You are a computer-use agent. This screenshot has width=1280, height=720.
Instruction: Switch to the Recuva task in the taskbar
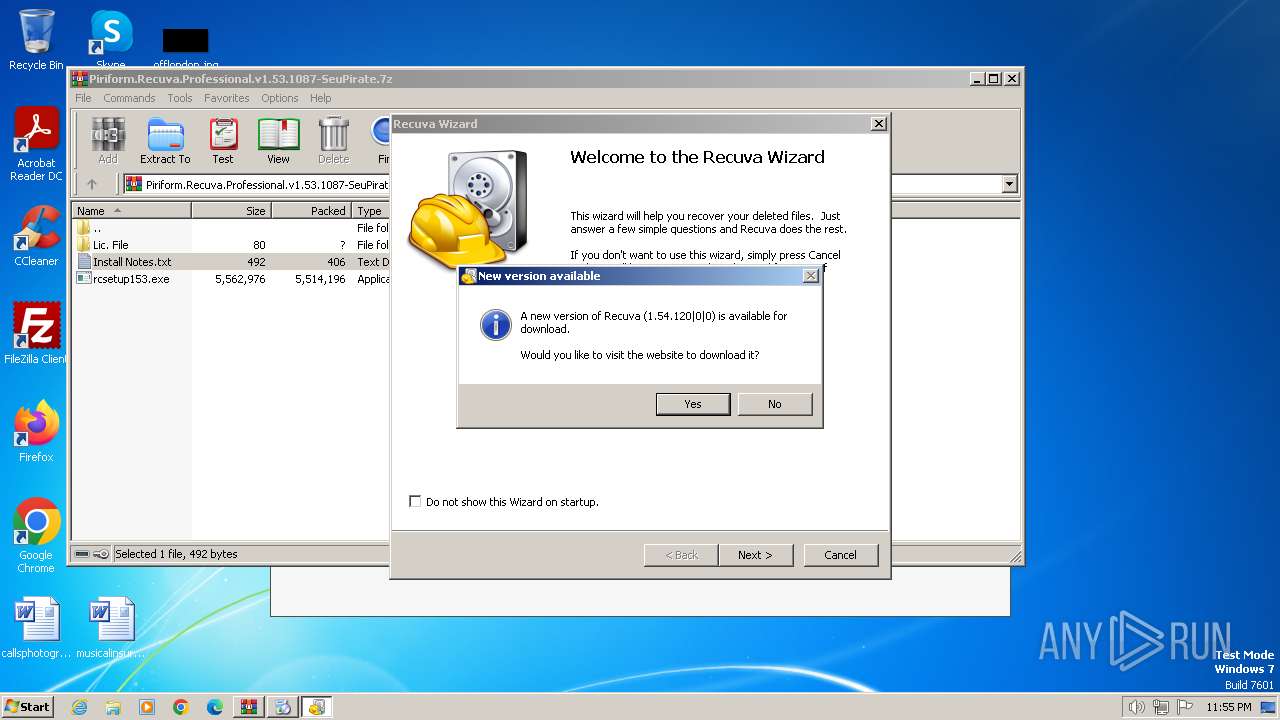(x=317, y=707)
